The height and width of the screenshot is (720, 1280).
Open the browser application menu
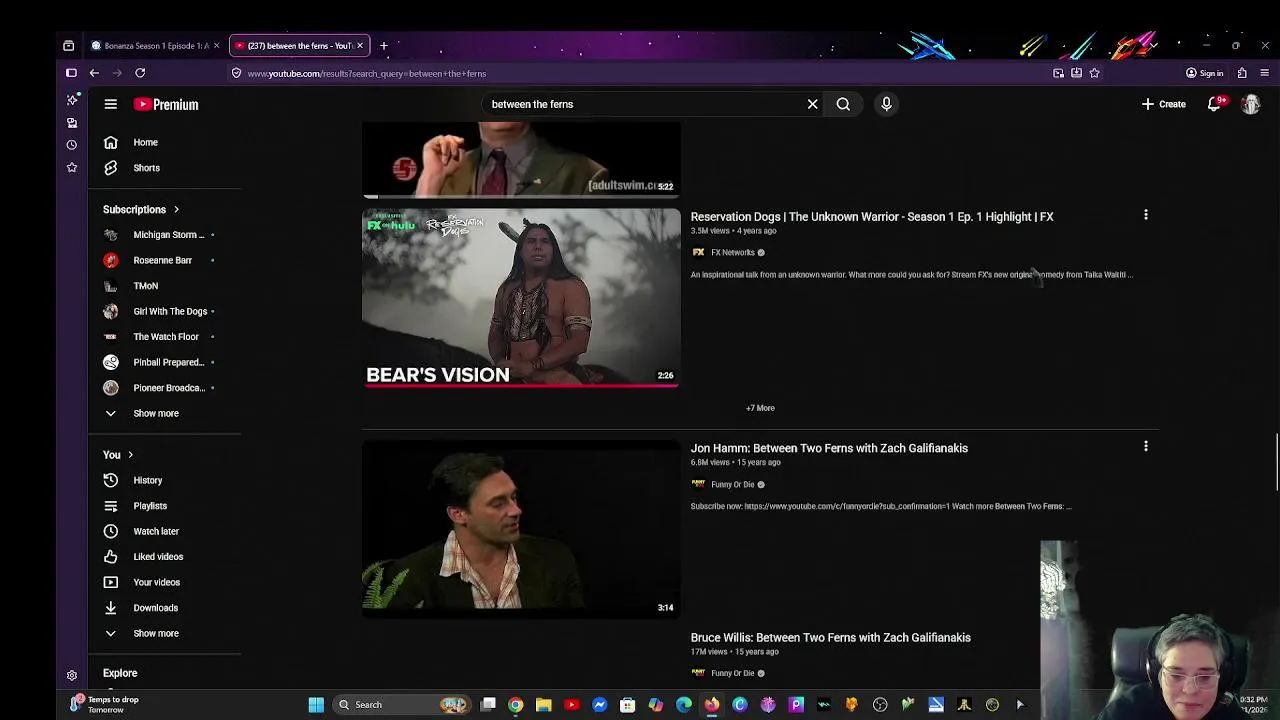[1265, 73]
